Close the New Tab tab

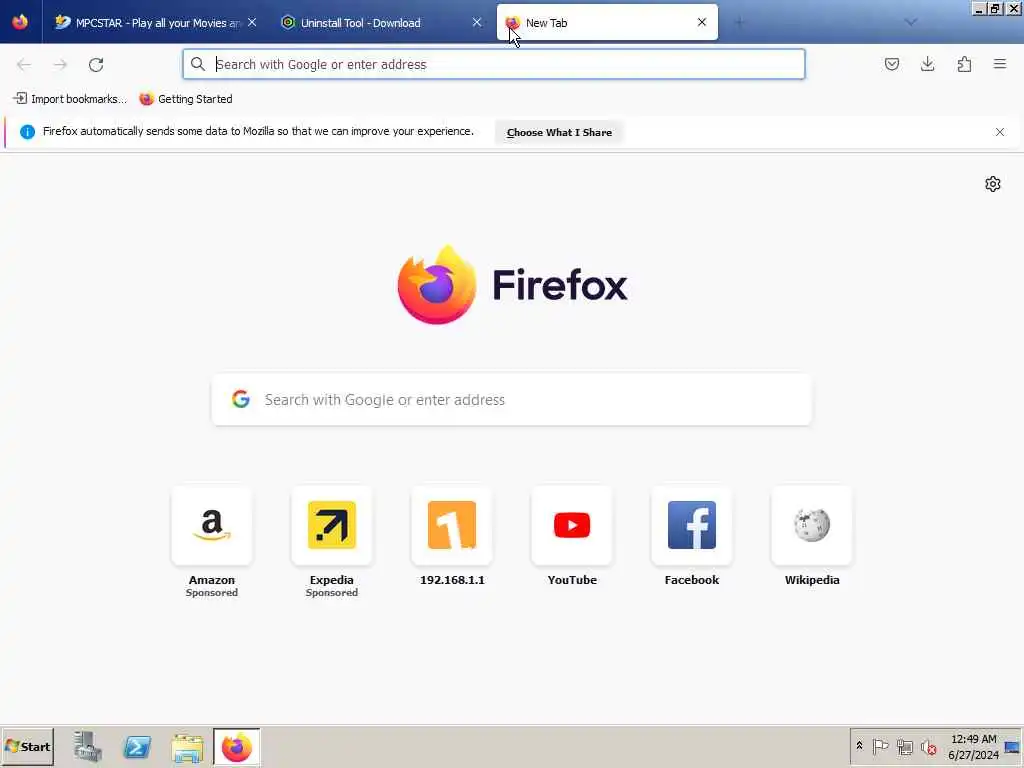pos(701,23)
